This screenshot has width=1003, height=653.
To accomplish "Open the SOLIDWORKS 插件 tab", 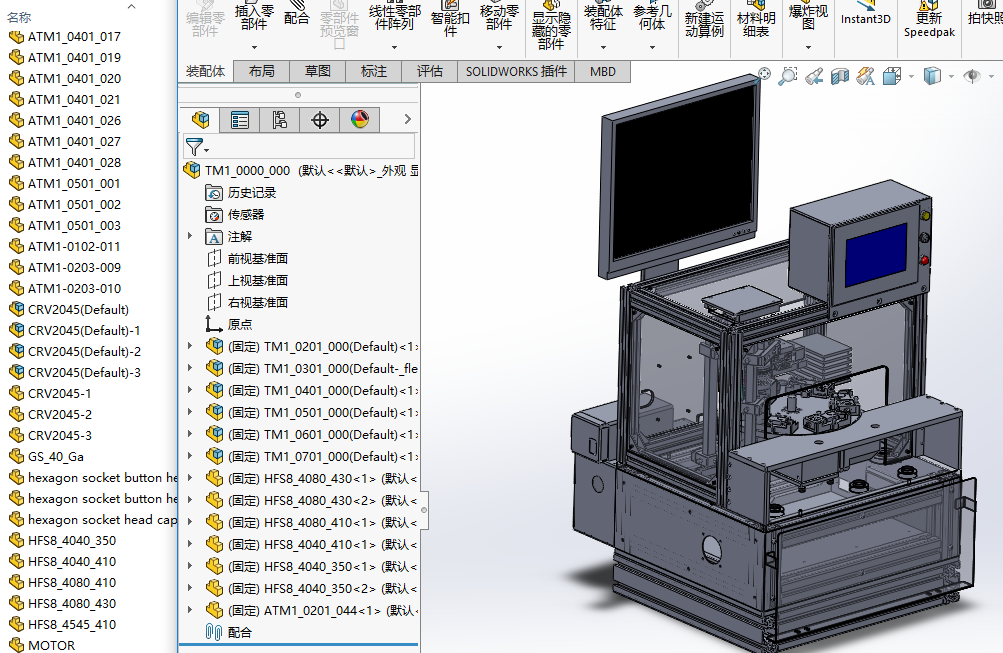I will (x=516, y=71).
